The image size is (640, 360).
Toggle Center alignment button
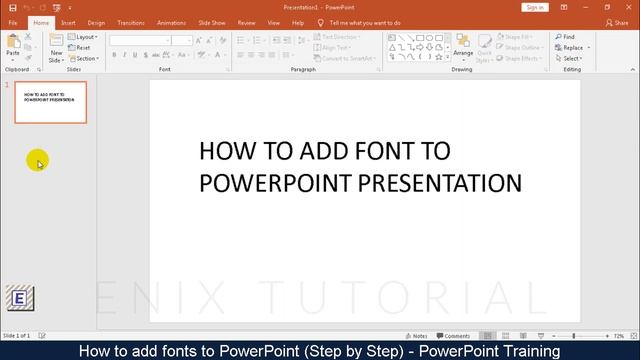tap(251, 55)
